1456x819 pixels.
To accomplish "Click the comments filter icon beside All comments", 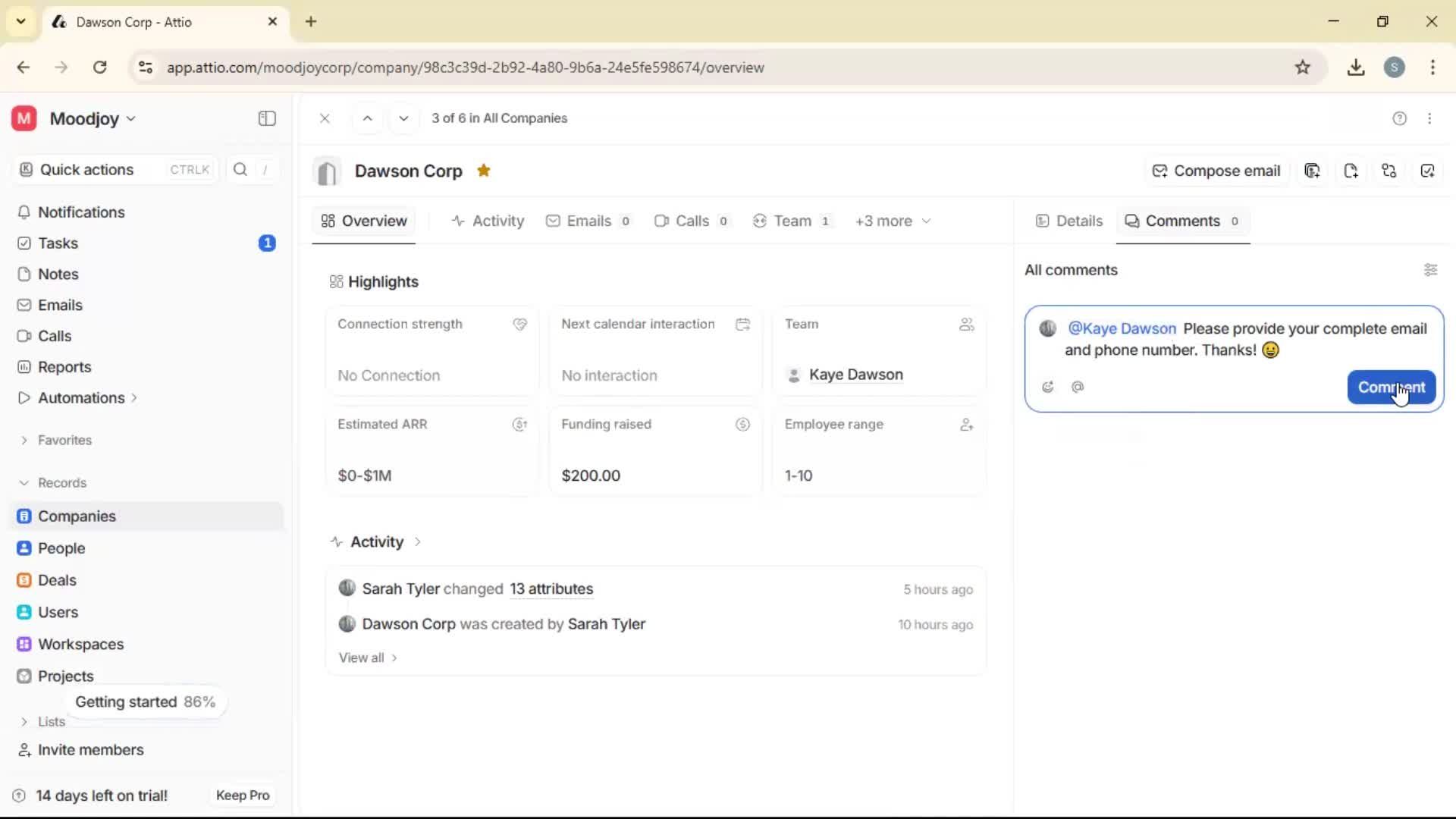I will pos(1432,270).
